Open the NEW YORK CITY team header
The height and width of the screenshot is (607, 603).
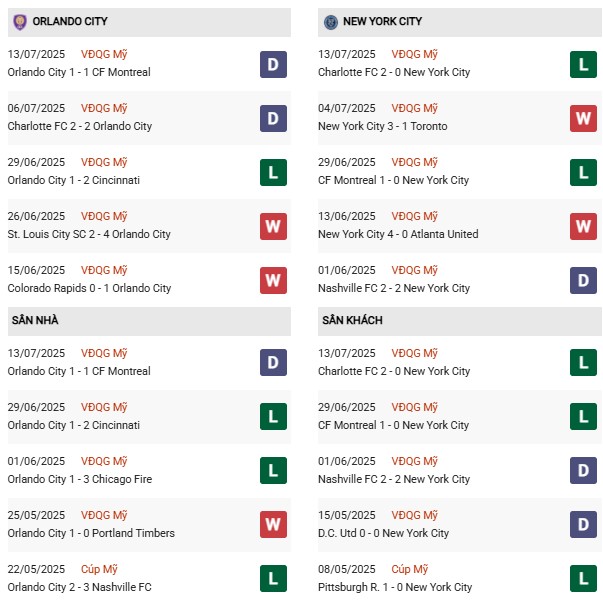pyautogui.click(x=382, y=21)
